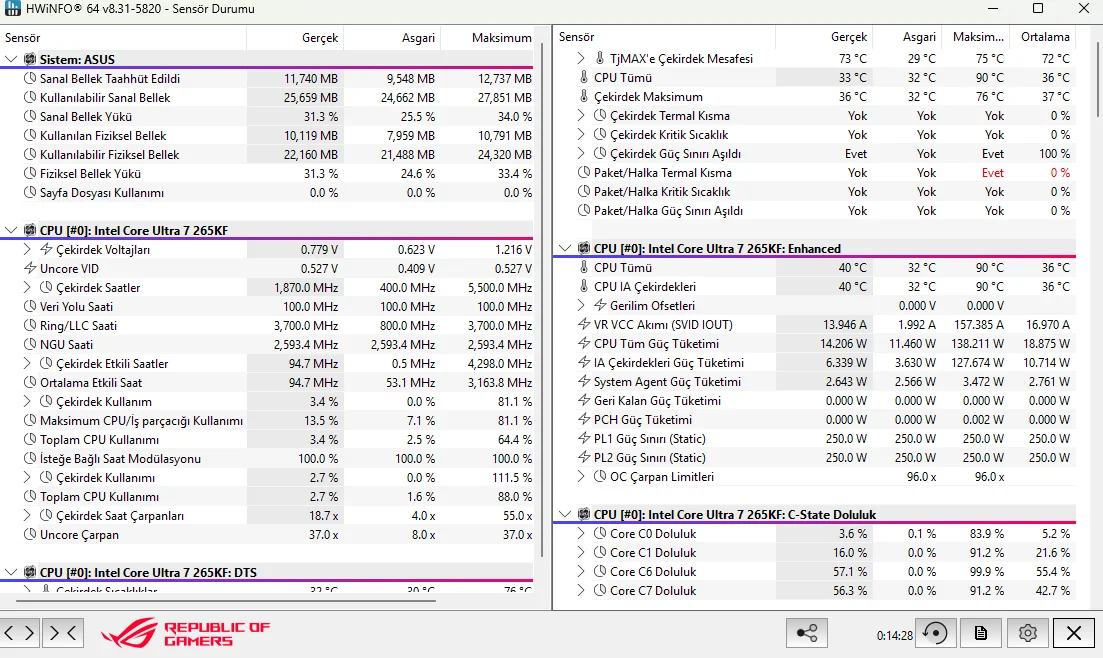This screenshot has width=1103, height=658.
Task: Select the Veri Yolu Saati row
Action: [x=267, y=306]
